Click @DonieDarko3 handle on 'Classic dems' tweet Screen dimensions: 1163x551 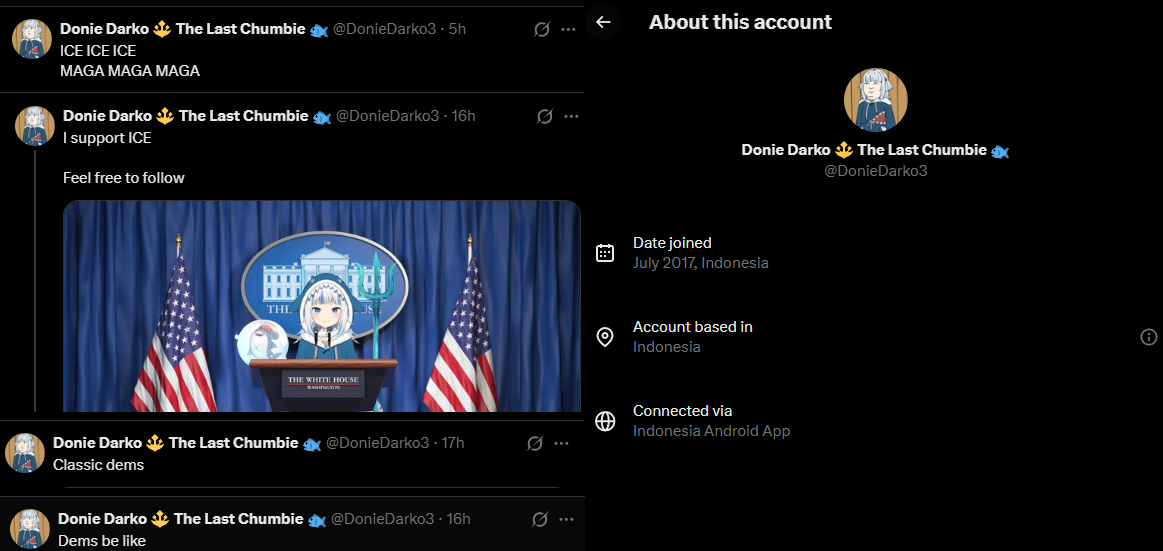[x=378, y=443]
